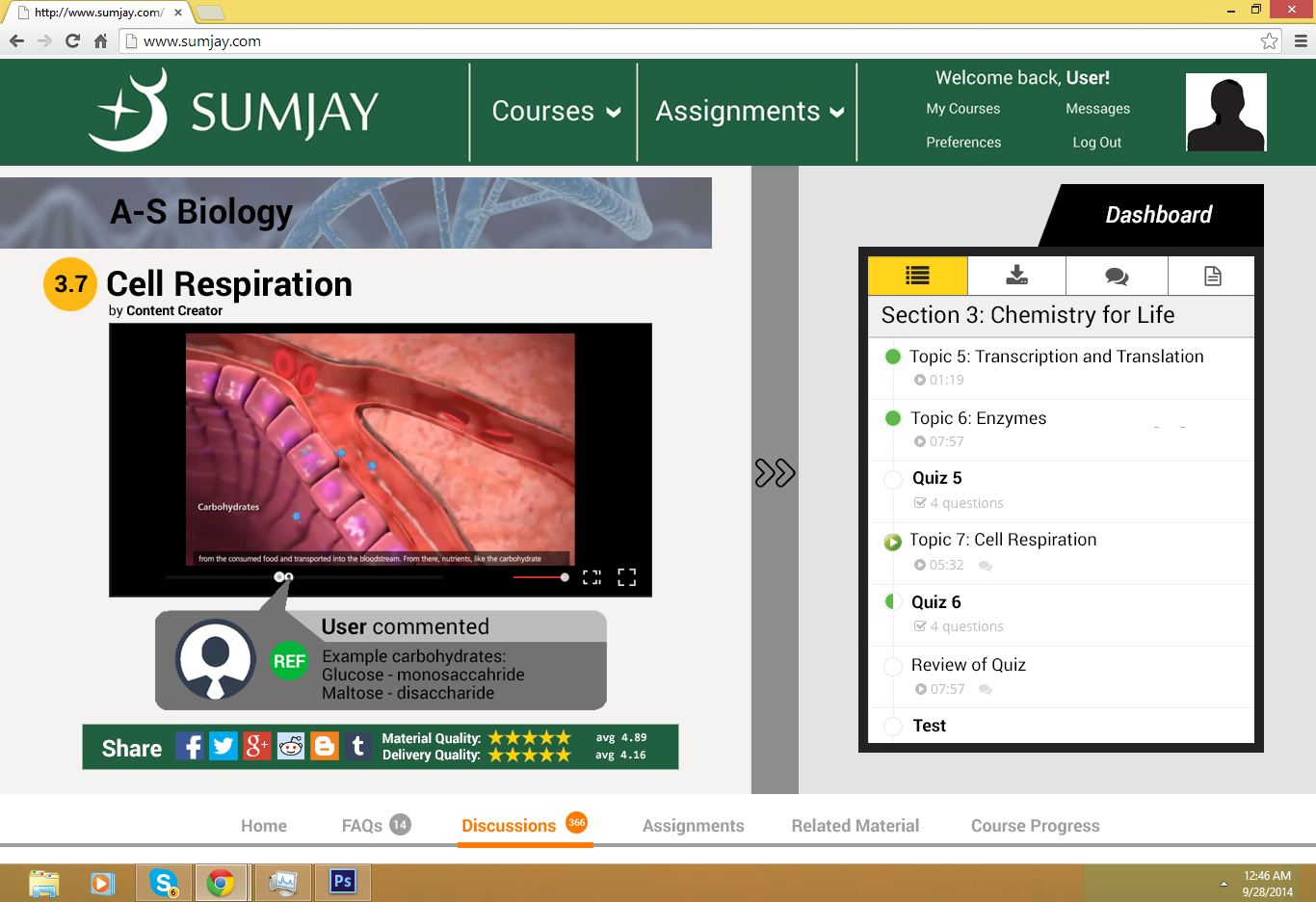Open the list view tab in Dashboard
This screenshot has height=902, width=1316.
pyautogui.click(x=917, y=276)
